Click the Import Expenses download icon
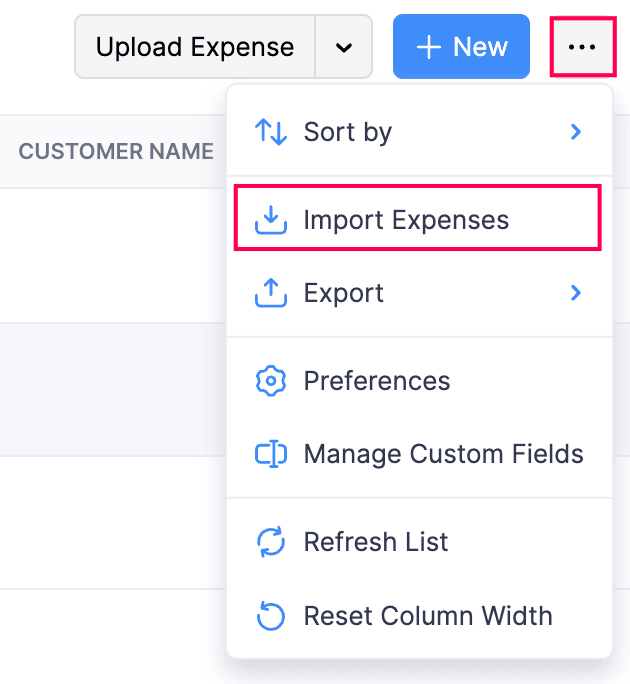630x684 pixels. 271,220
